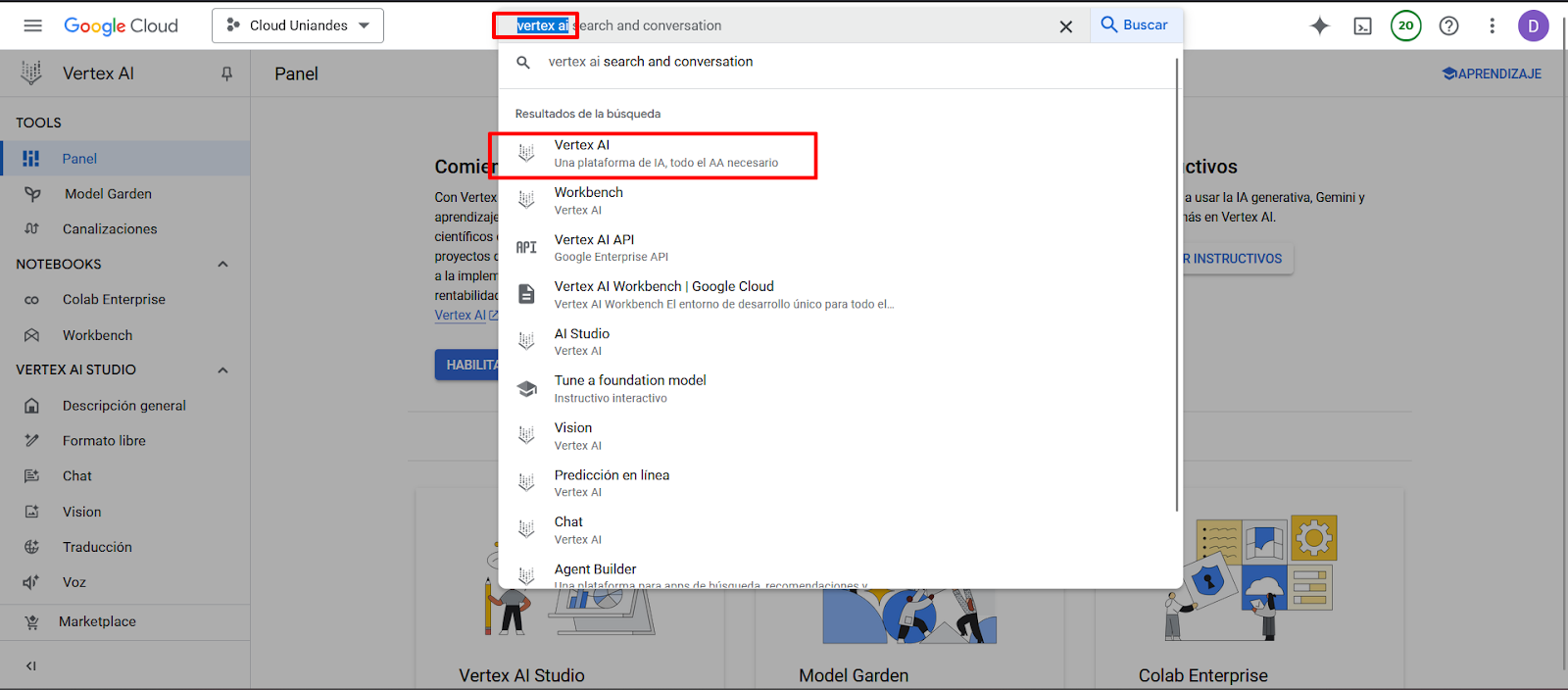Select Panel in the sidebar
The height and width of the screenshot is (690, 1568).
(125, 159)
